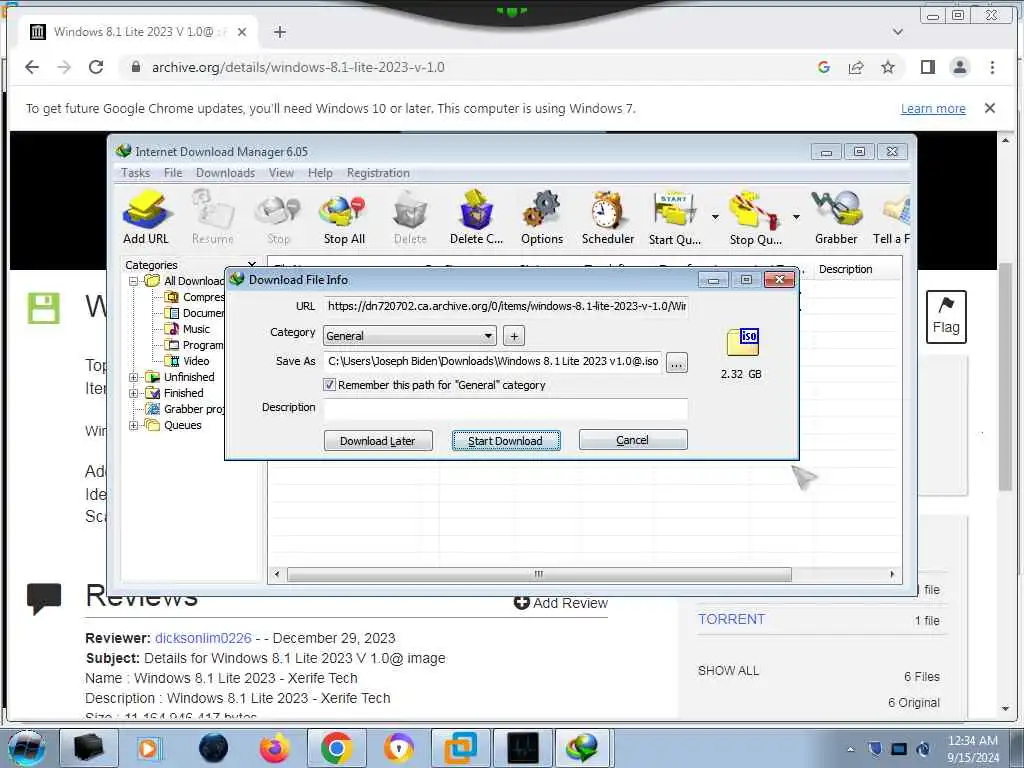Screen dimensions: 1024x768
Task: Click the plus button next to Category
Action: pos(514,336)
